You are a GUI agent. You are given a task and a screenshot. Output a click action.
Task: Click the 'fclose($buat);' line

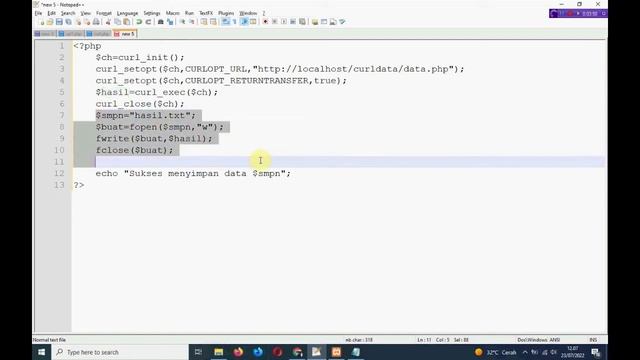point(134,150)
